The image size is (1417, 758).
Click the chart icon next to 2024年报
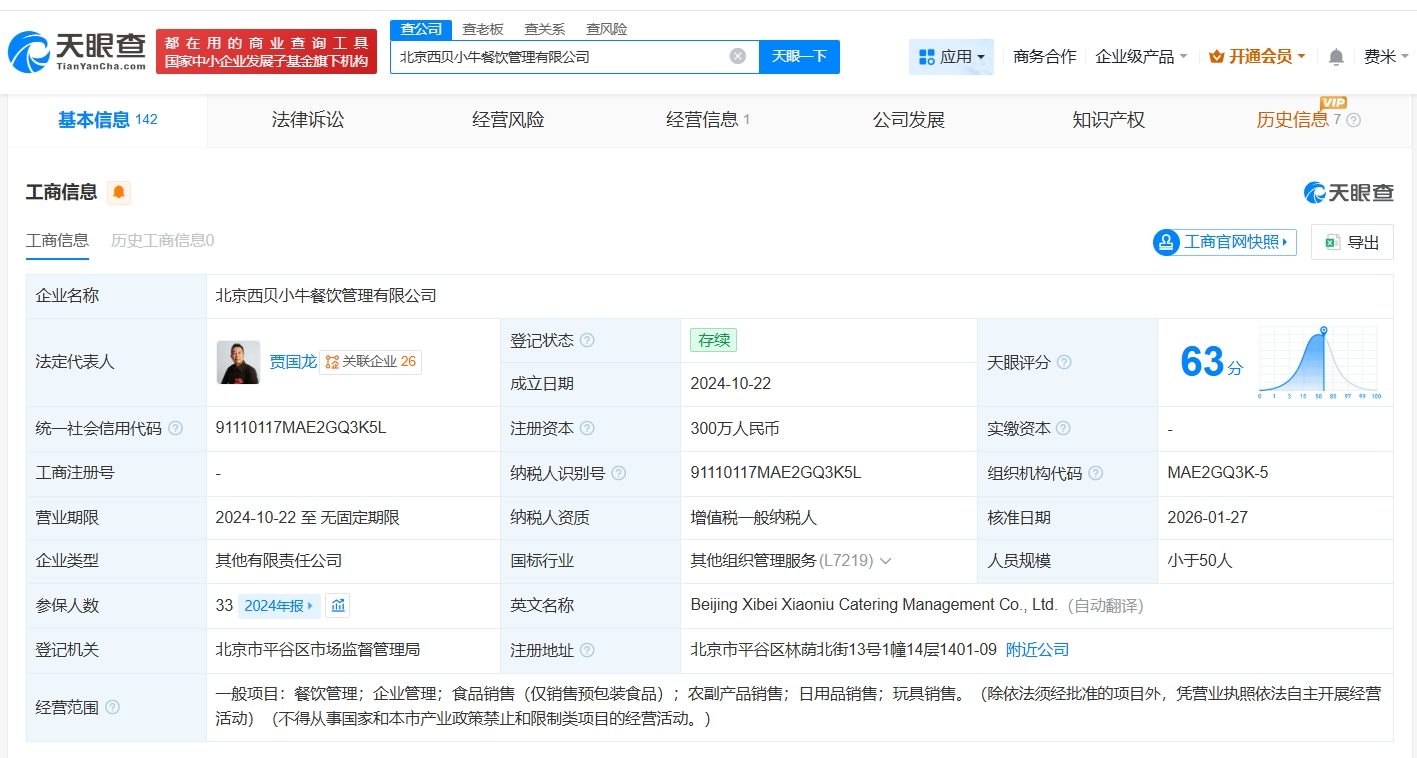338,605
